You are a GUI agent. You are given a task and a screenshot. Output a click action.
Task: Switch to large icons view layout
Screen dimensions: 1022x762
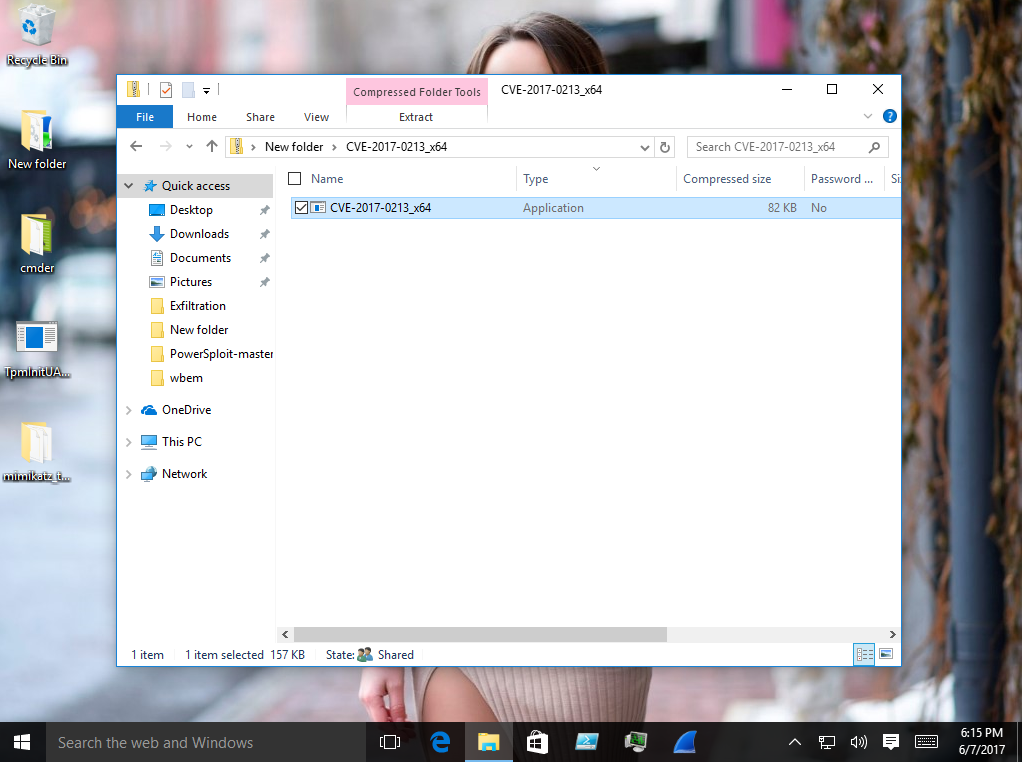point(886,654)
